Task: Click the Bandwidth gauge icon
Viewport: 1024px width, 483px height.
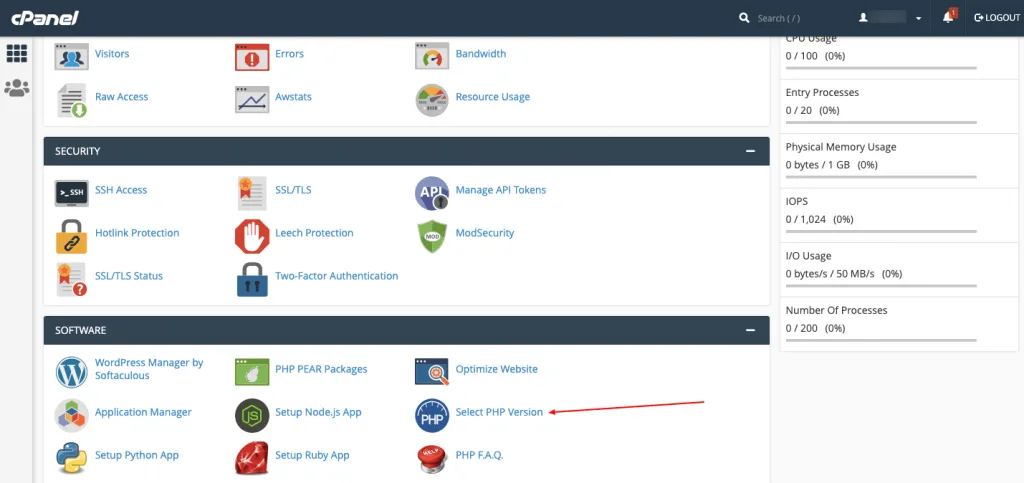Action: click(432, 55)
